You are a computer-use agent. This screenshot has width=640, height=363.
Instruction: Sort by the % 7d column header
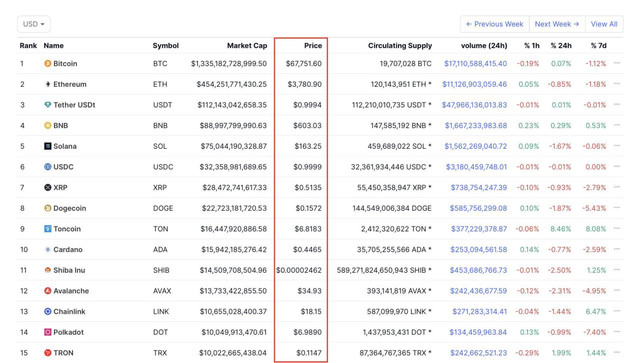598,46
